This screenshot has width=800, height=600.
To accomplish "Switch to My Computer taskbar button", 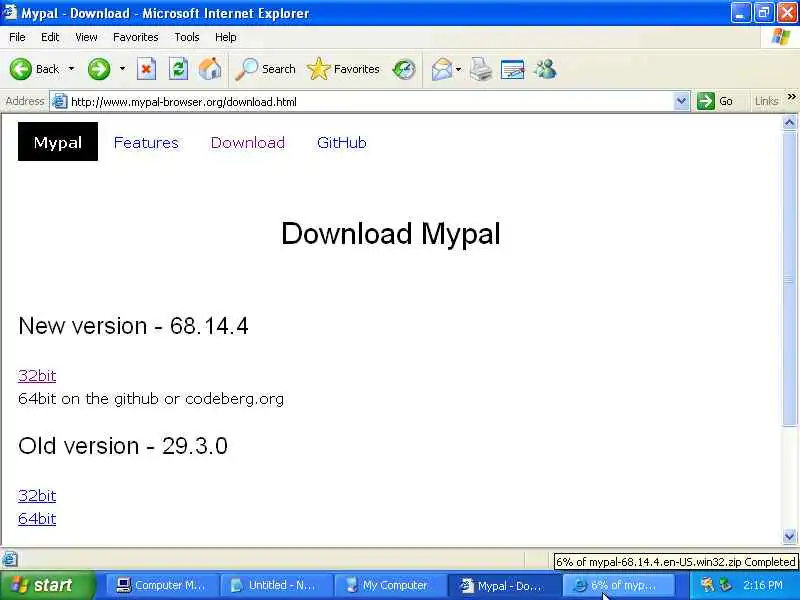I will 390,585.
